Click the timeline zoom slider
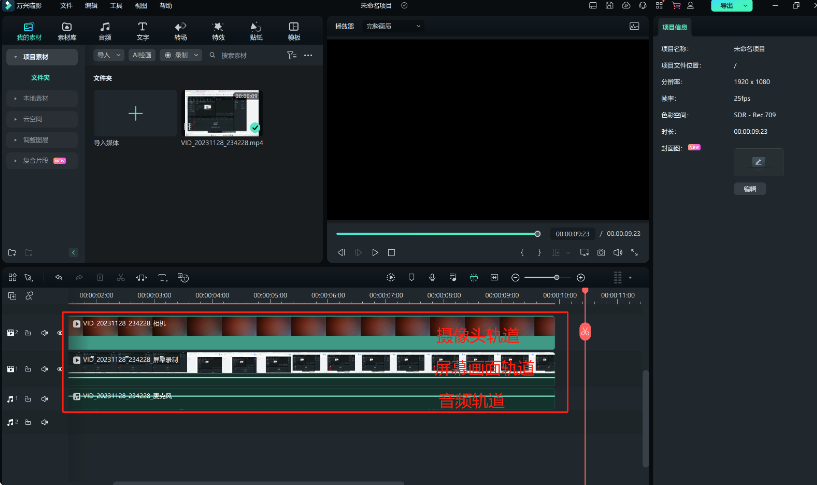The height and width of the screenshot is (485, 817). 557,277
